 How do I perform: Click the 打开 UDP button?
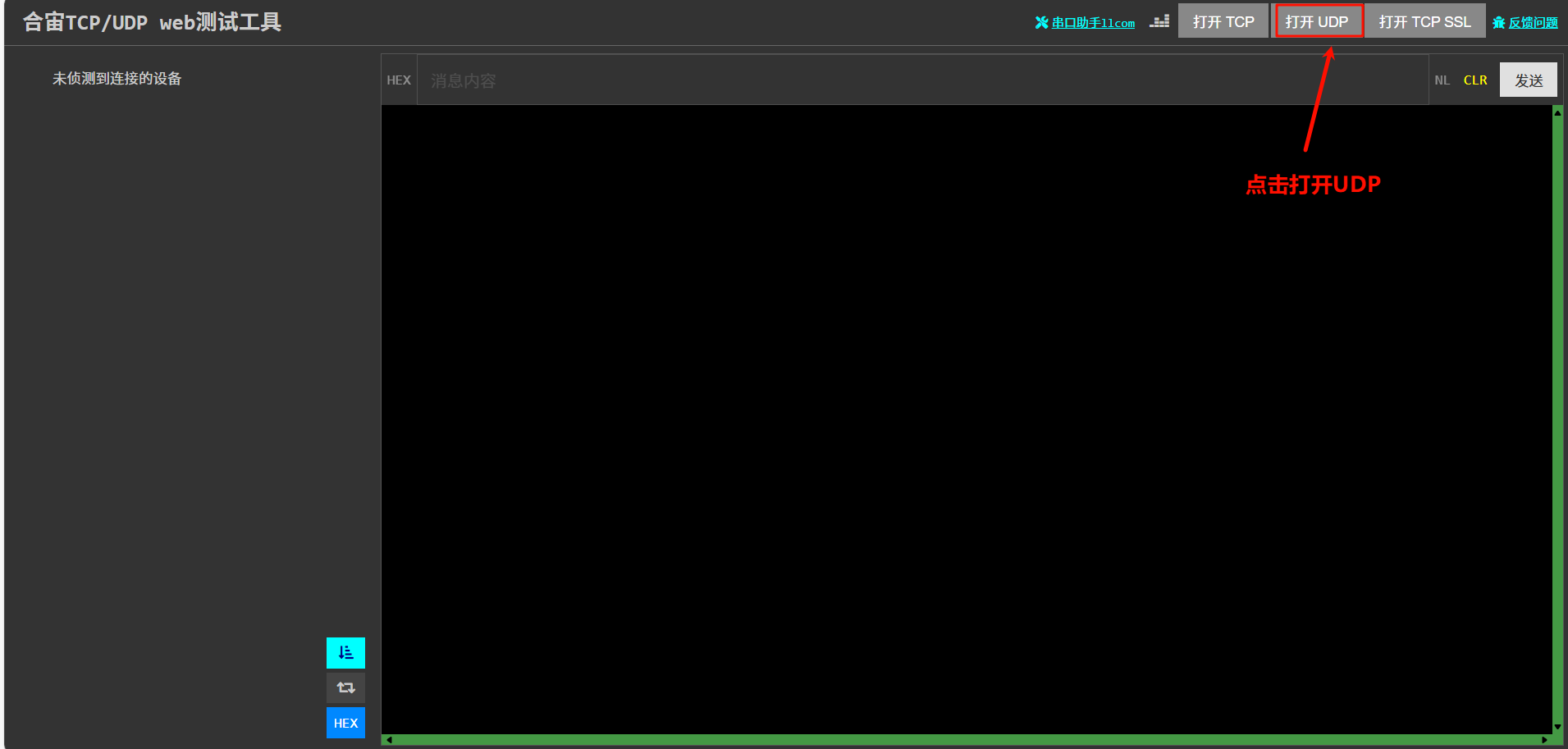pyautogui.click(x=1317, y=21)
